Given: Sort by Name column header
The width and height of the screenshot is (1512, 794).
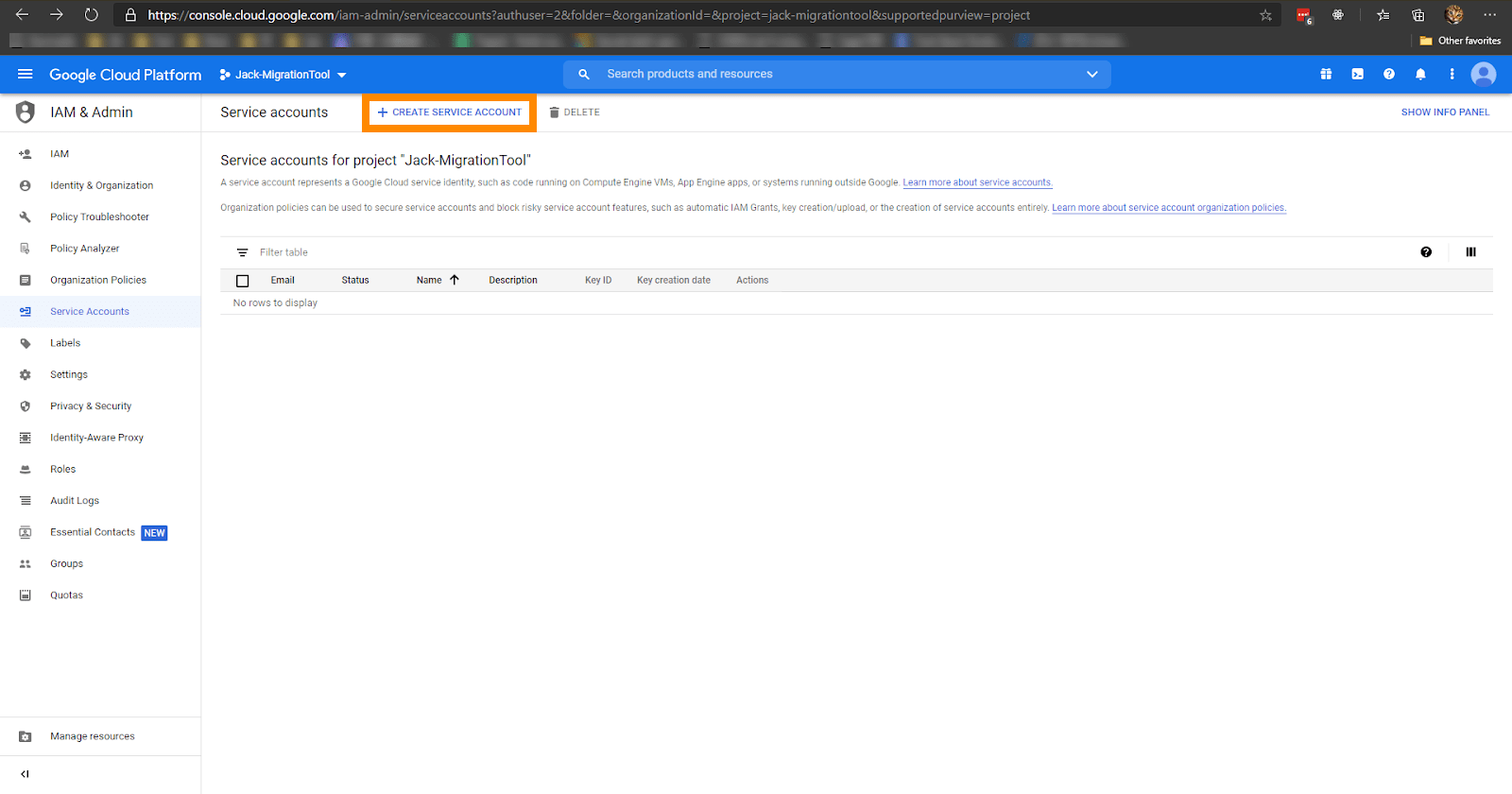Looking at the screenshot, I should (x=429, y=280).
